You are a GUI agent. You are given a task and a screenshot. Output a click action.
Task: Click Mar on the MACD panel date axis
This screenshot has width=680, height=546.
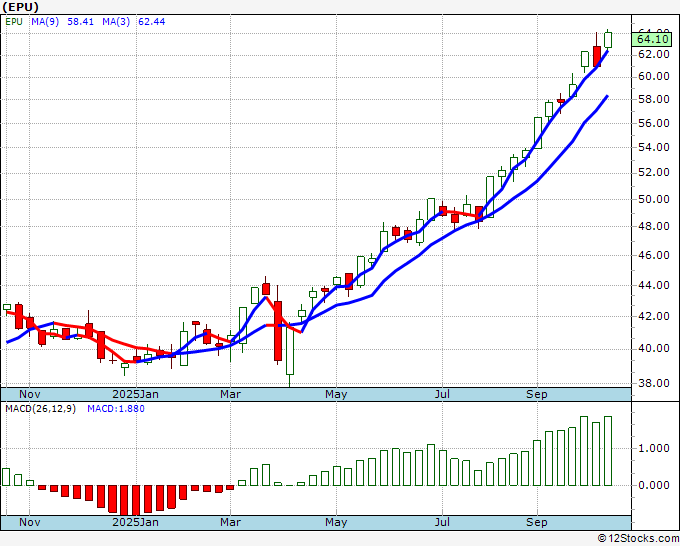(x=230, y=522)
